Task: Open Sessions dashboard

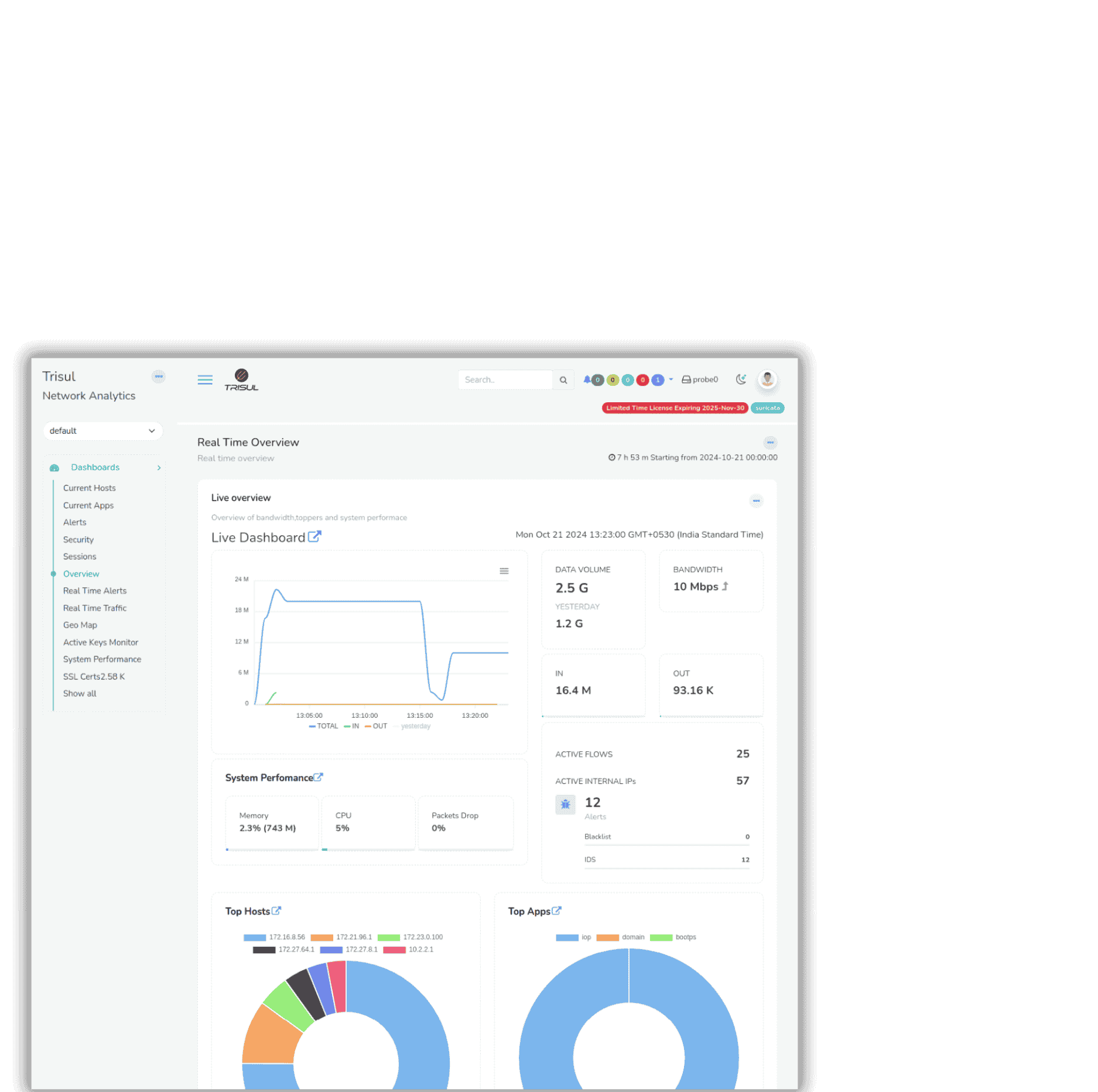Action: click(x=80, y=557)
